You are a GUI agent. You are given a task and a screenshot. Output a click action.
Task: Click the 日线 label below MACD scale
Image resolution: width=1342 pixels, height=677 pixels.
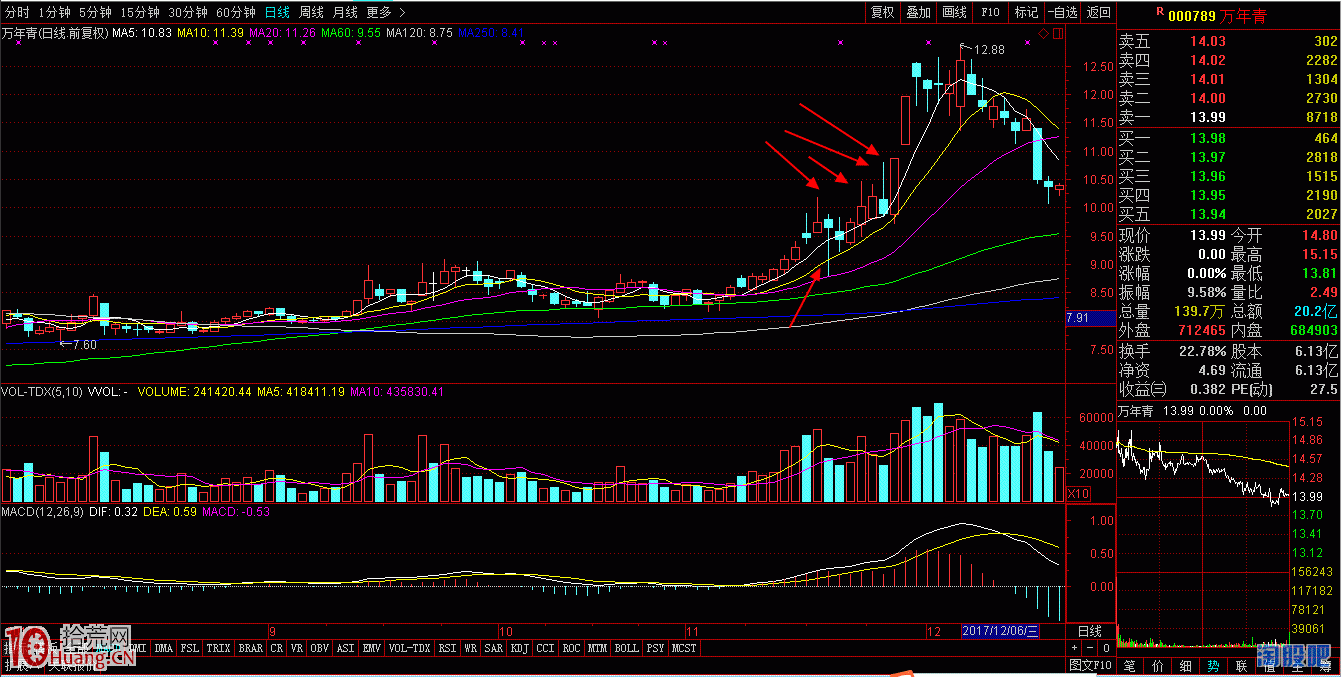point(1090,631)
